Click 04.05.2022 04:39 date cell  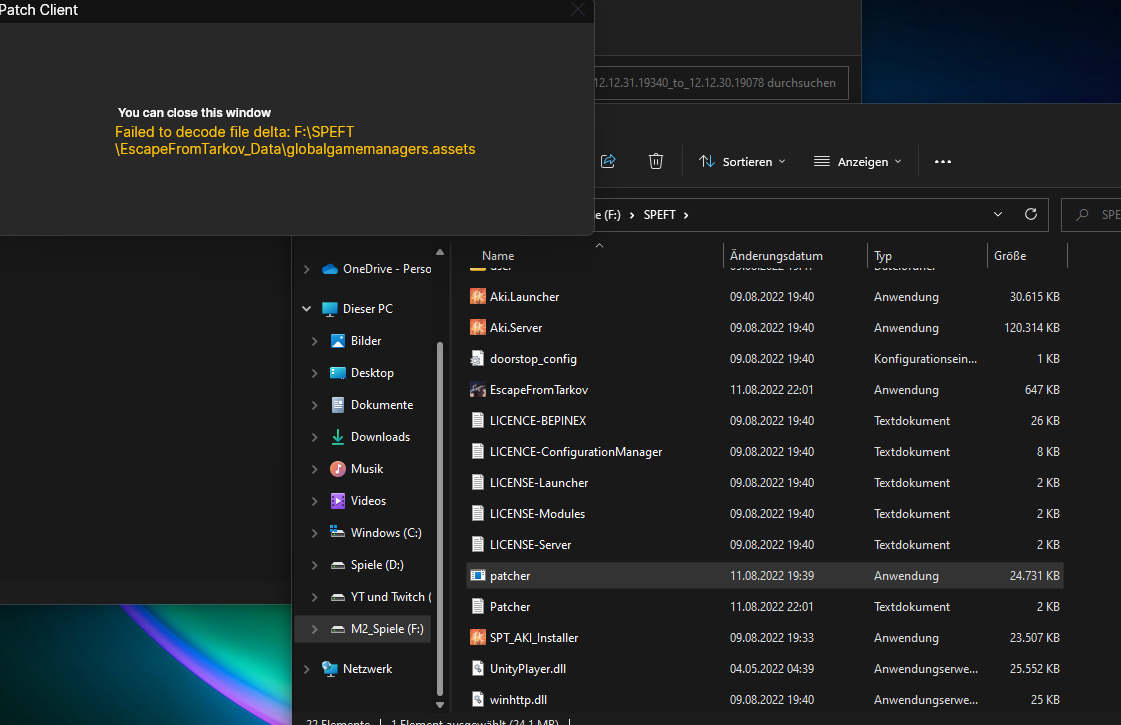tap(771, 669)
